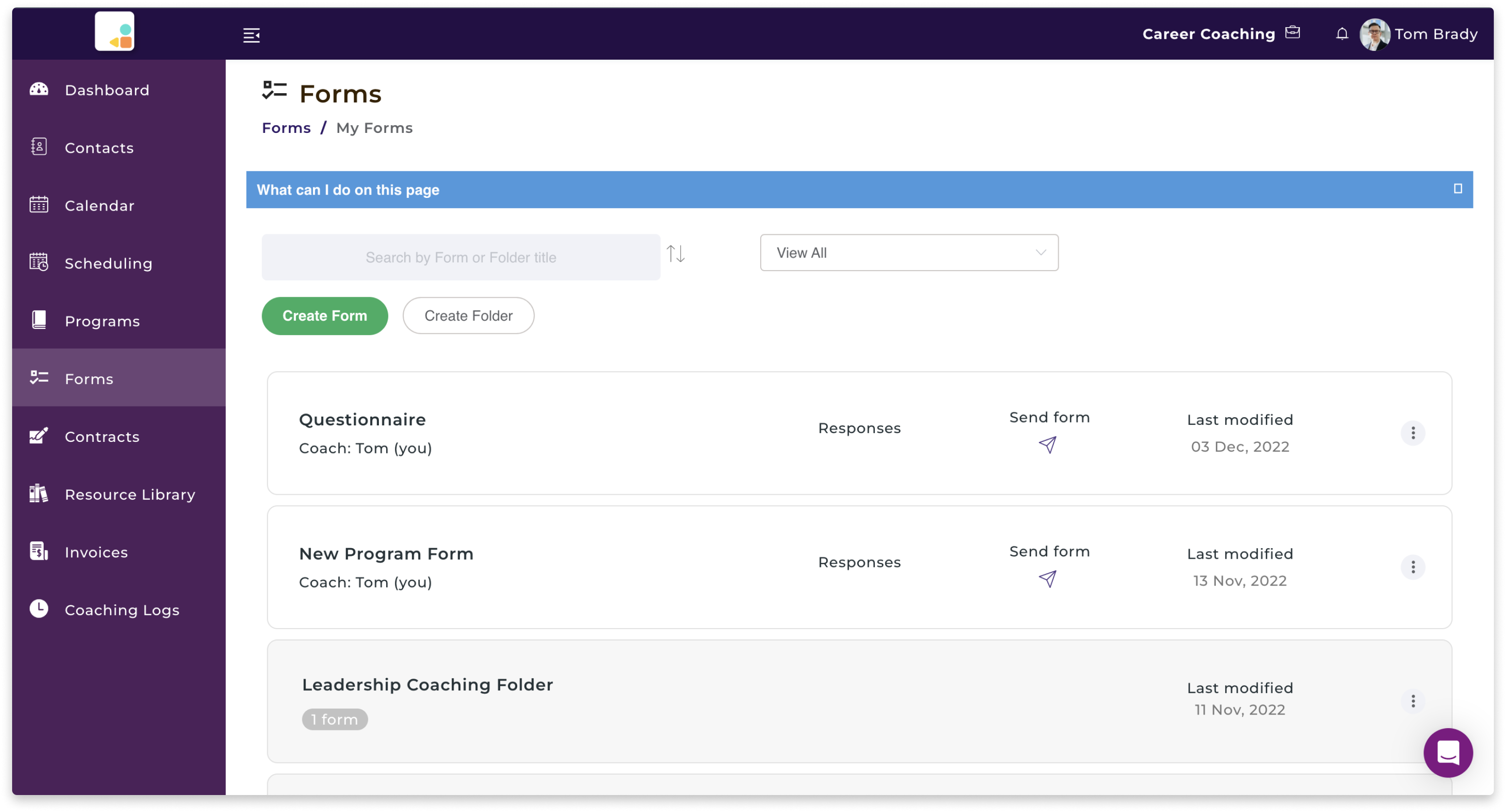Image resolution: width=1506 pixels, height=812 pixels.
Task: Open the three-dot menu for New Program Form
Action: 1412,567
